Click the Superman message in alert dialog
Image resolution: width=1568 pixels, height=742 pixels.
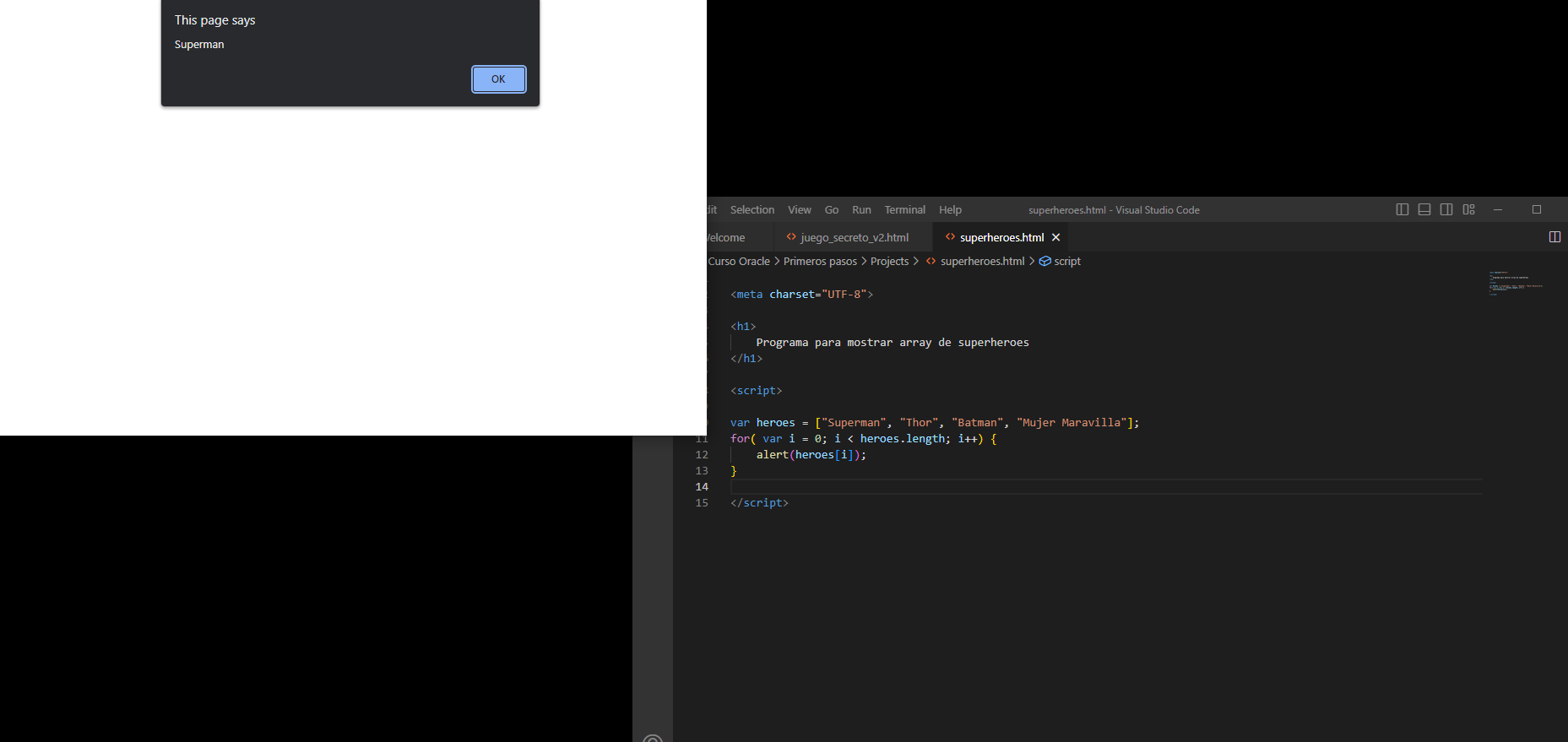199,45
